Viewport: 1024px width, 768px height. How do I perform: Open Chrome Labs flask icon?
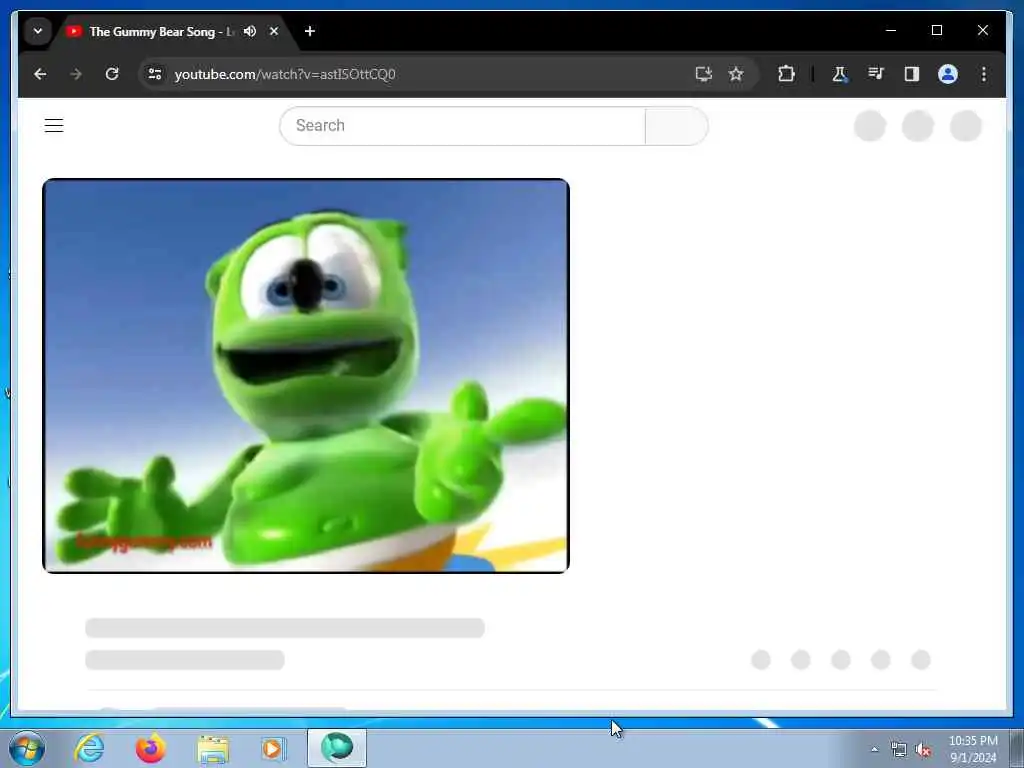(839, 74)
